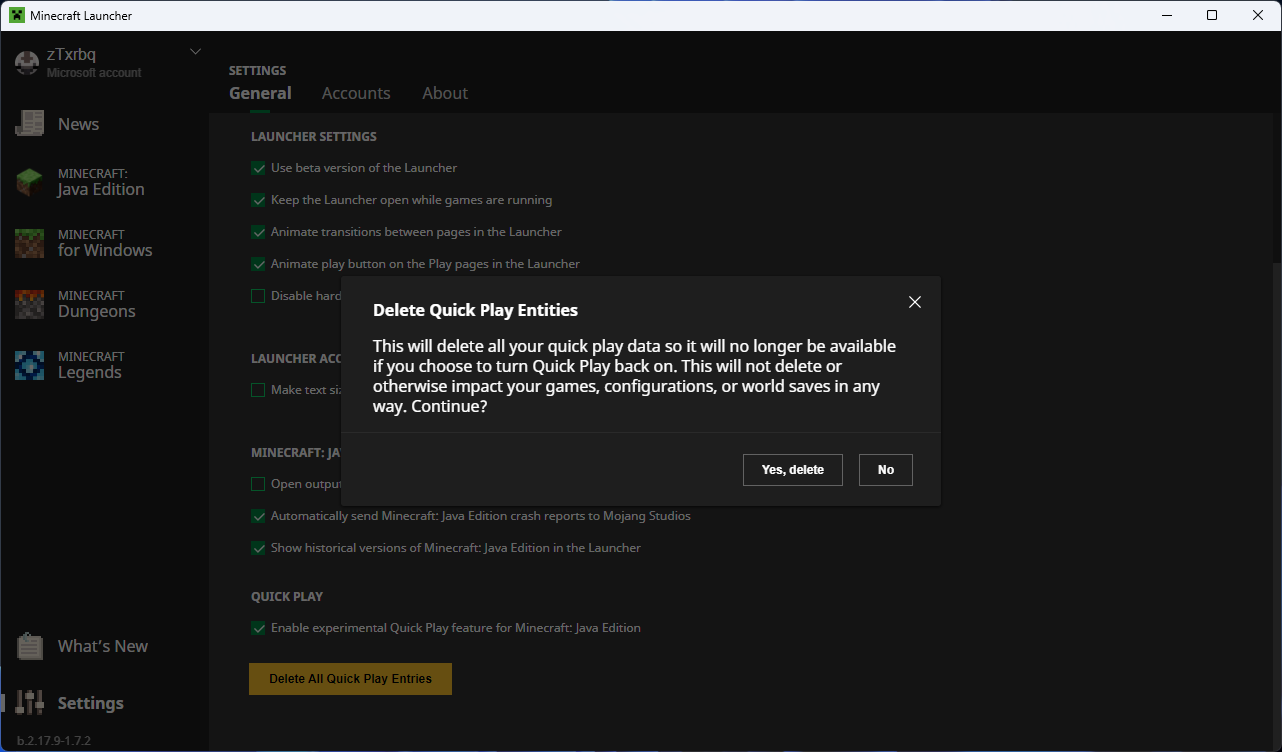Viewport: 1282px width, 752px height.
Task: Toggle 'Show historical versions' checkbox
Action: point(258,548)
